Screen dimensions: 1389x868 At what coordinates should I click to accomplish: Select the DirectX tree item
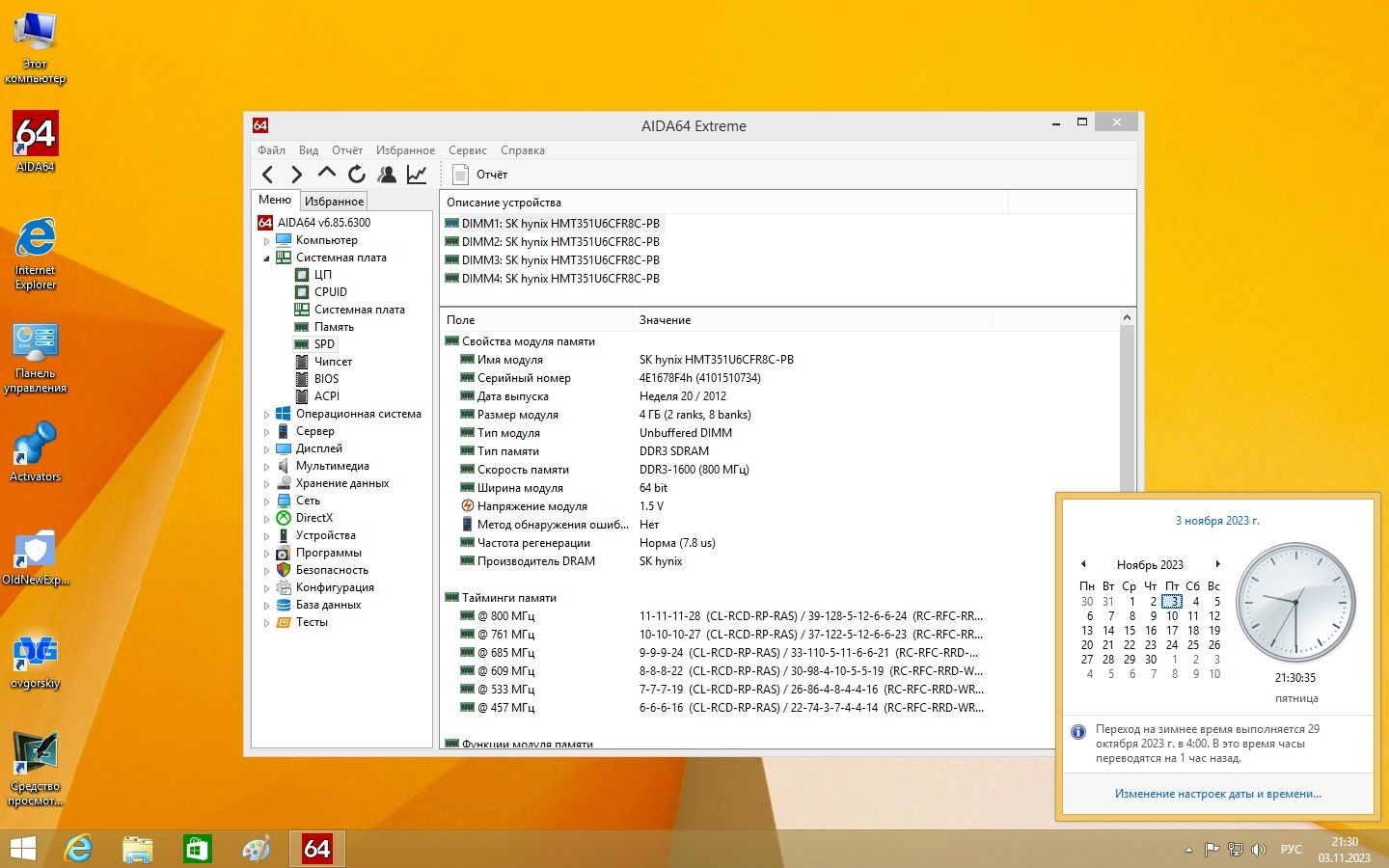[x=314, y=518]
